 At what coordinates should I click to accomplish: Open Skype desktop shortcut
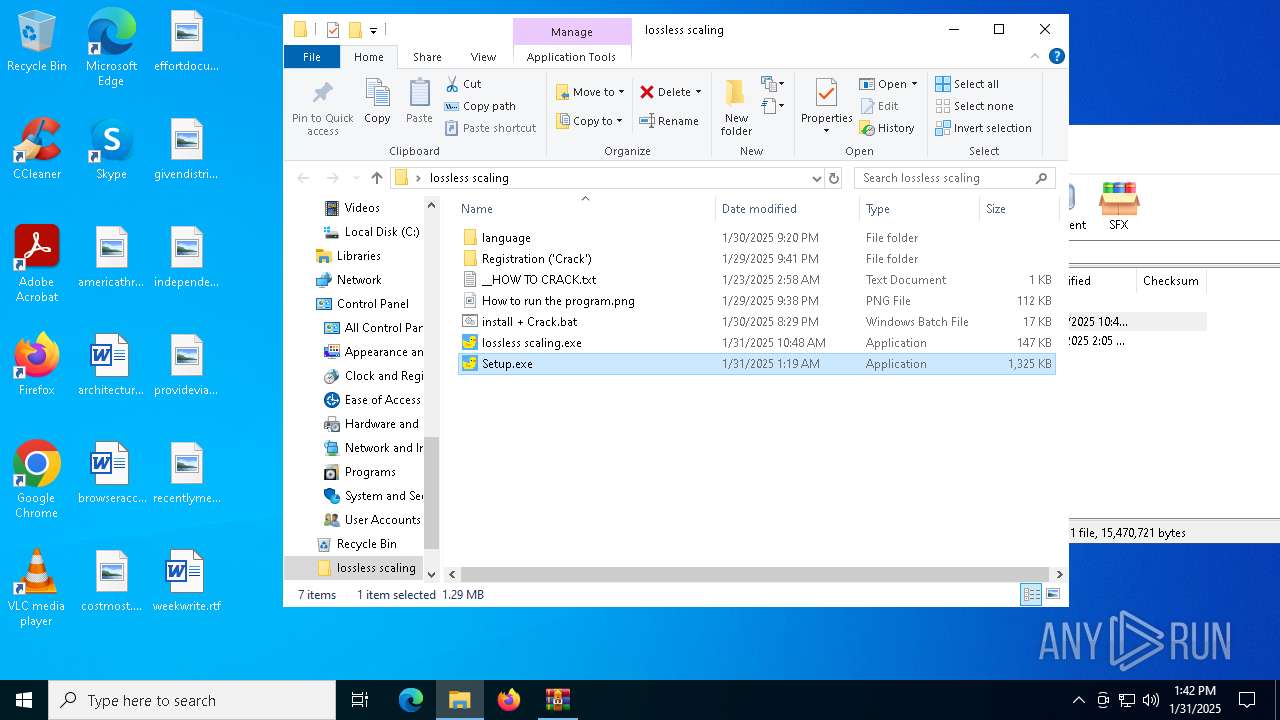[111, 149]
